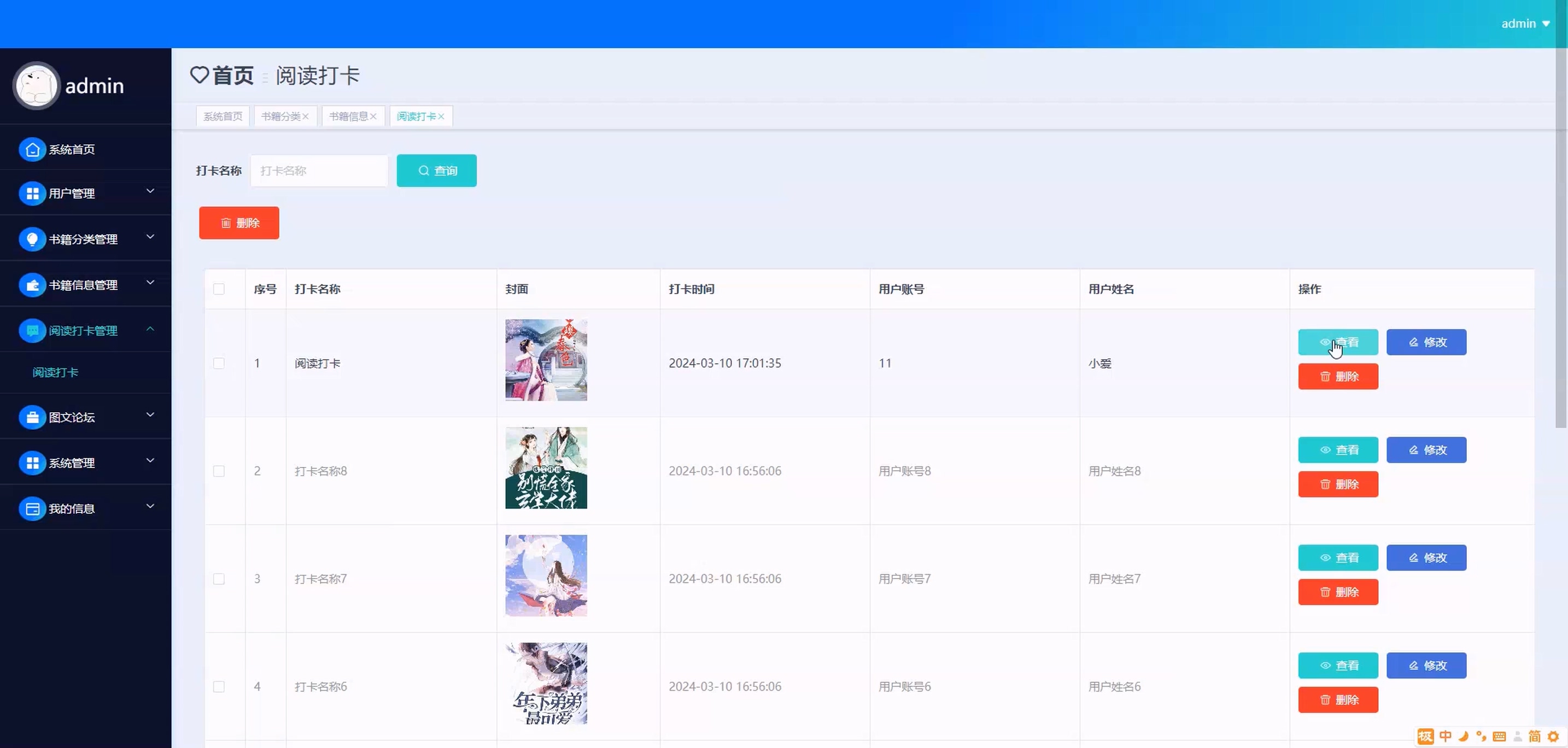Switch to the 书籍分类 tab
The width and height of the screenshot is (1568, 748).
click(x=281, y=116)
